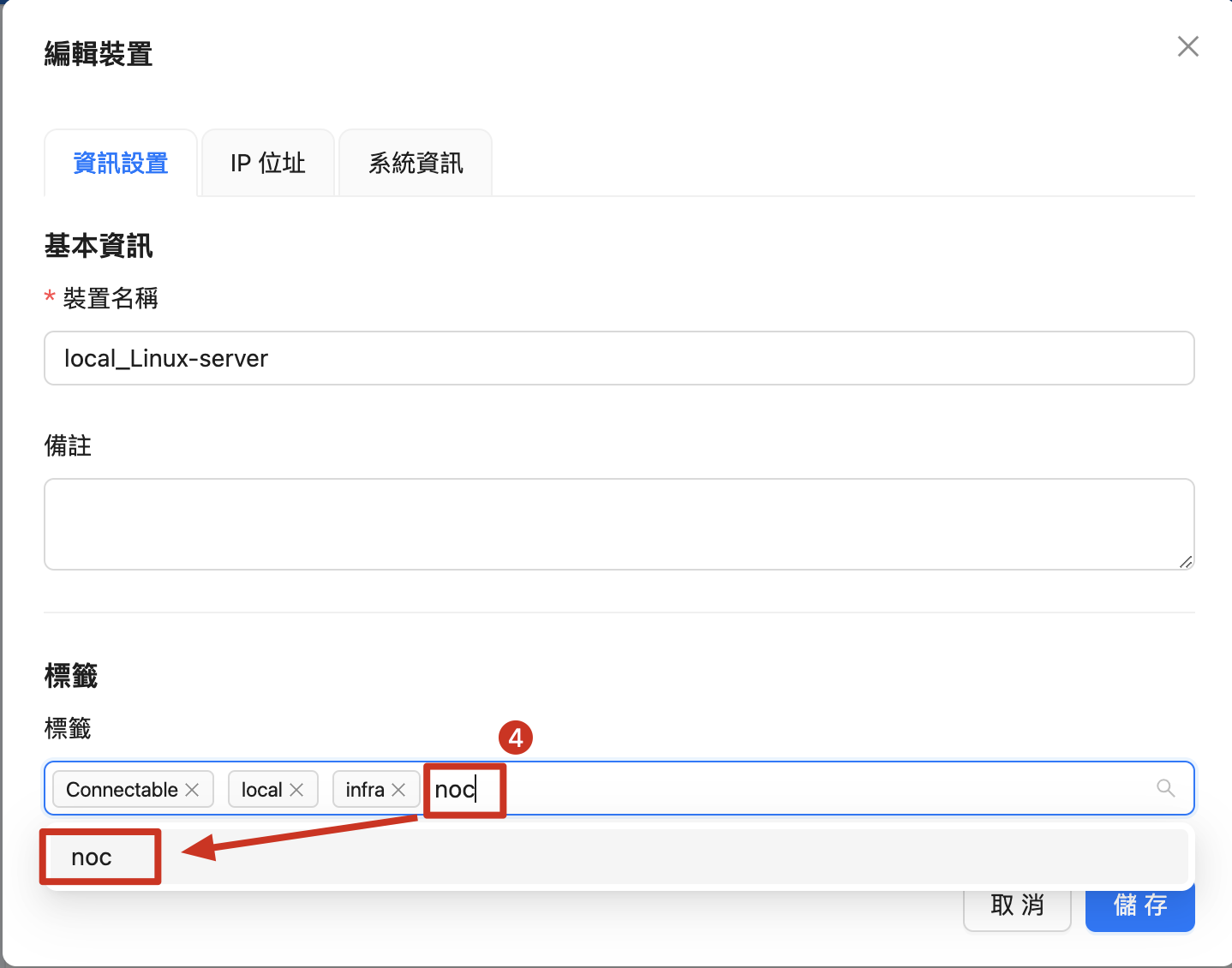Image resolution: width=1232 pixels, height=968 pixels.
Task: Switch to the 資訊設置 tab
Action: click(x=121, y=164)
